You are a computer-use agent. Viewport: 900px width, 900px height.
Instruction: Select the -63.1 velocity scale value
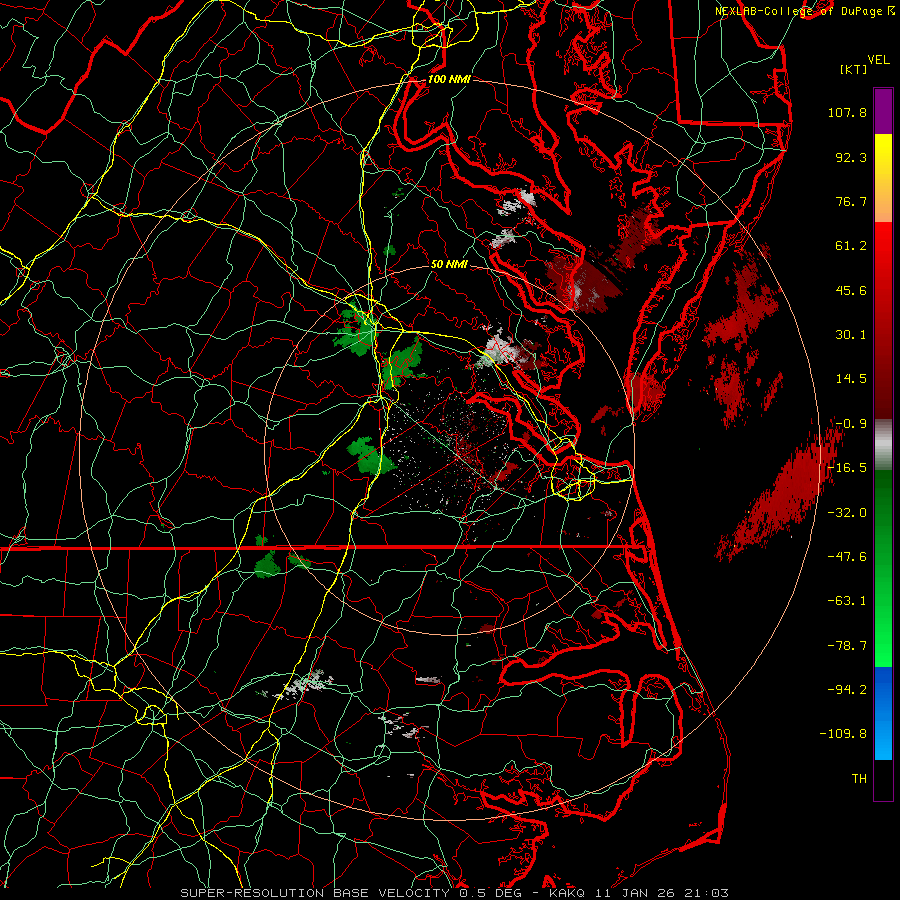point(847,601)
